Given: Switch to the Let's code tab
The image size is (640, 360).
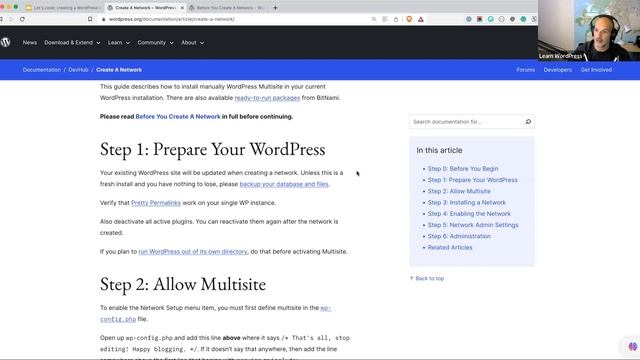Looking at the screenshot, I should pyautogui.click(x=63, y=8).
